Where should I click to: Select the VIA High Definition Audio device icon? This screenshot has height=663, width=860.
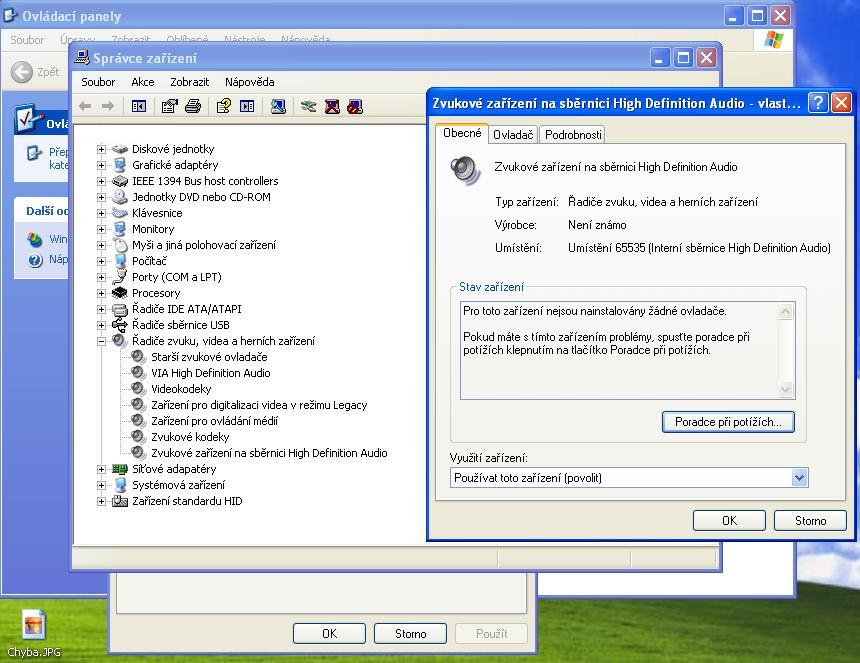pos(138,373)
